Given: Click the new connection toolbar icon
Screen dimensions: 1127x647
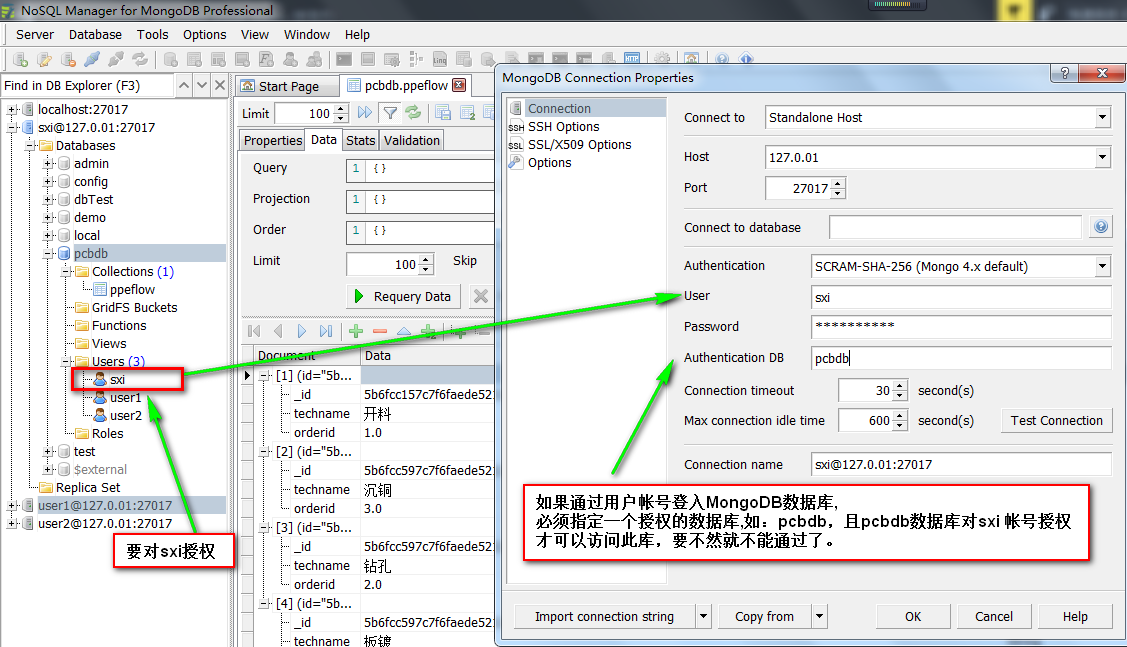Looking at the screenshot, I should coord(21,60).
